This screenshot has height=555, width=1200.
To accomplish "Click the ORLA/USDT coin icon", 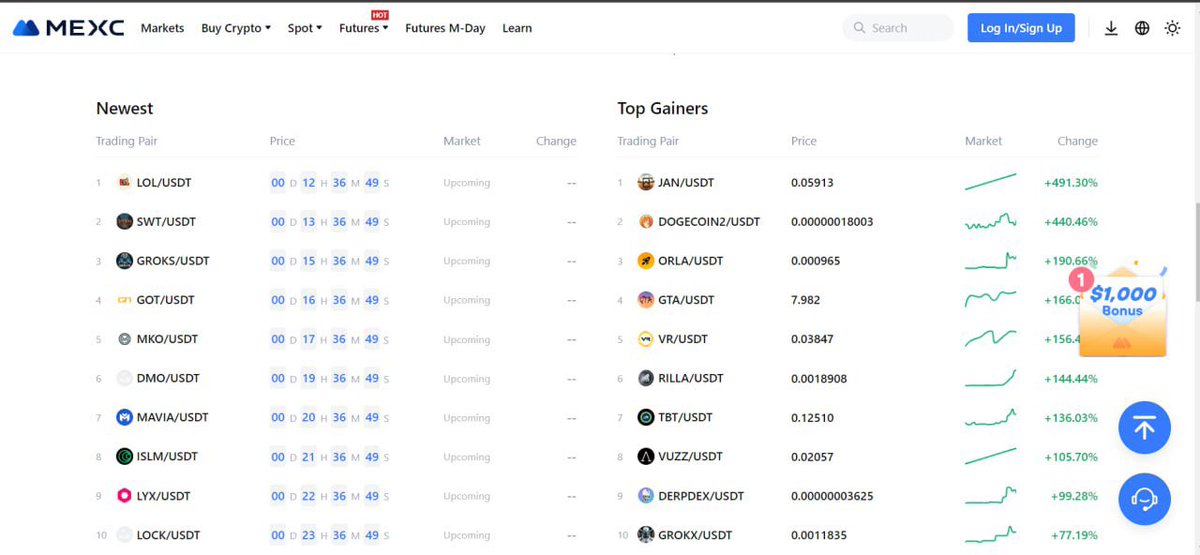I will click(646, 261).
